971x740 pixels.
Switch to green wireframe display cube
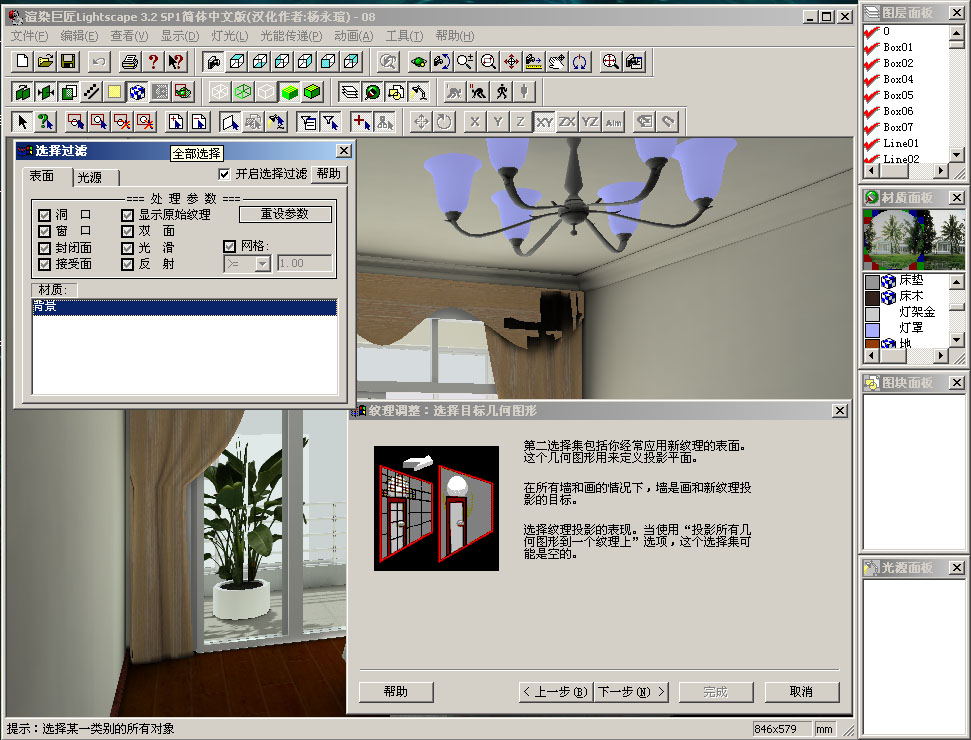(x=243, y=92)
